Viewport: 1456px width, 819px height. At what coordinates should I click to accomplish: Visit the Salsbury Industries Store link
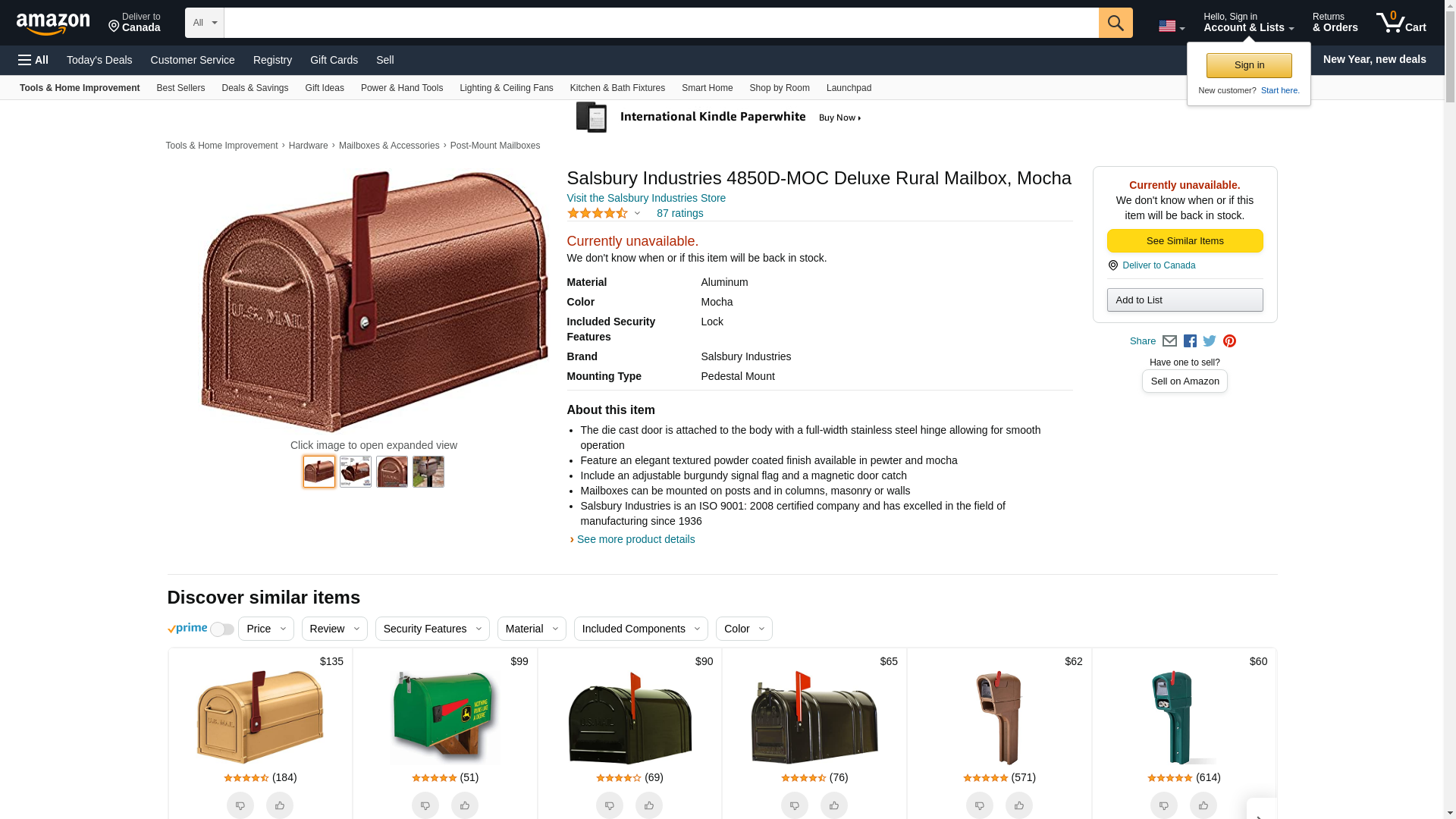[x=645, y=198]
